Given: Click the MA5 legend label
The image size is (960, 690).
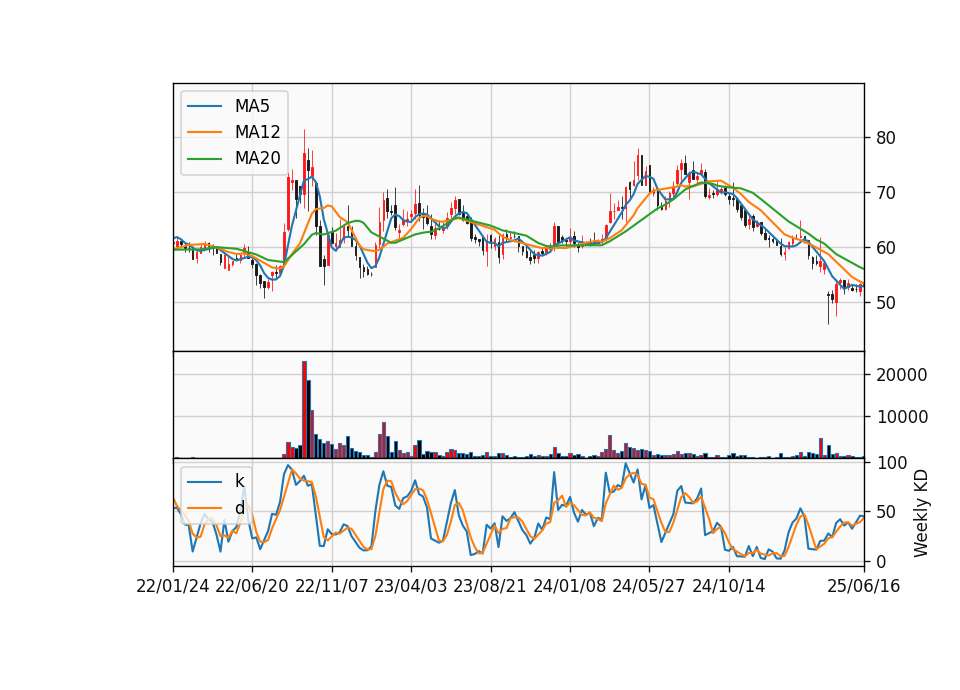Looking at the screenshot, I should tap(252, 106).
